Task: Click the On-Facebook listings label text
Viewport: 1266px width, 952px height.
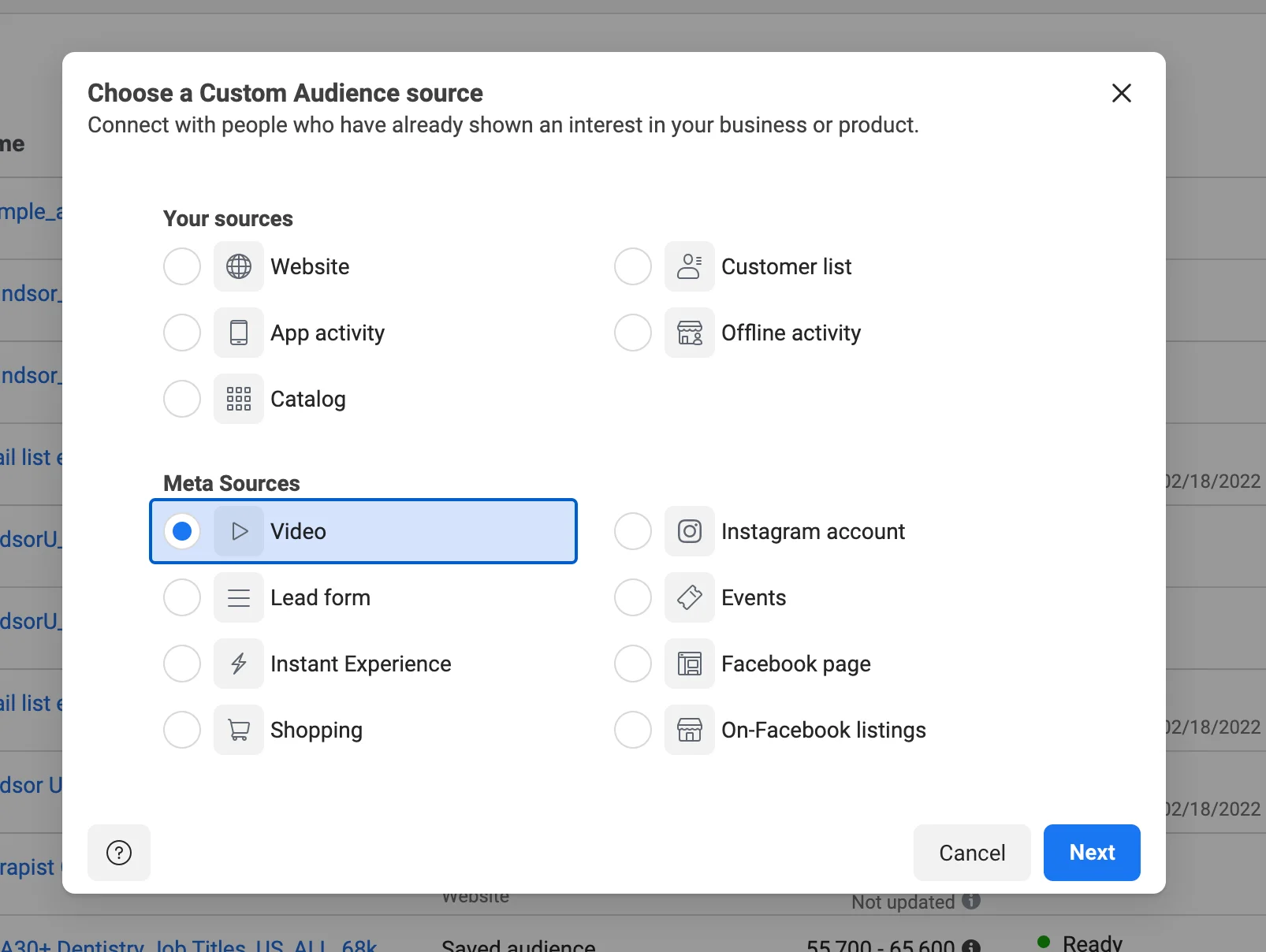Action: pos(823,731)
